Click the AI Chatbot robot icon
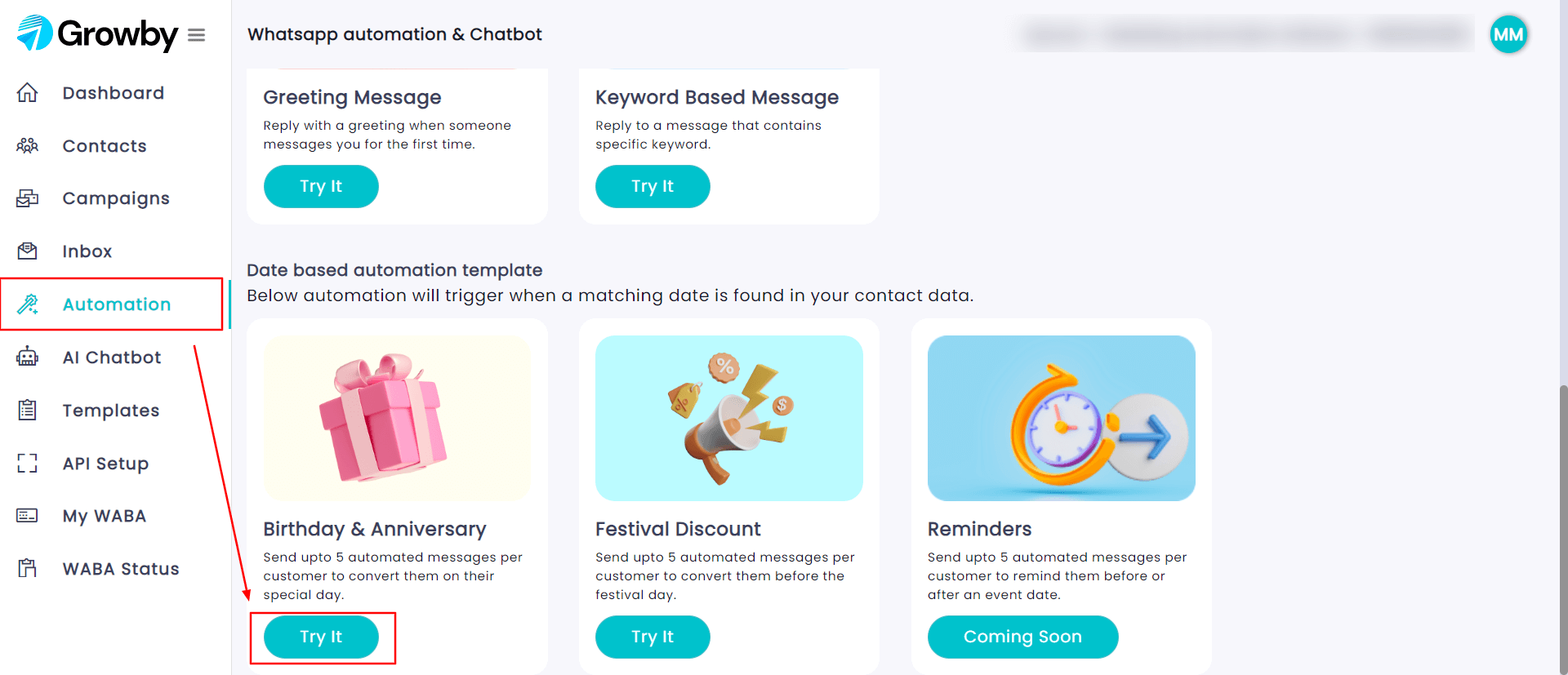The height and width of the screenshot is (675, 1568). click(x=27, y=357)
